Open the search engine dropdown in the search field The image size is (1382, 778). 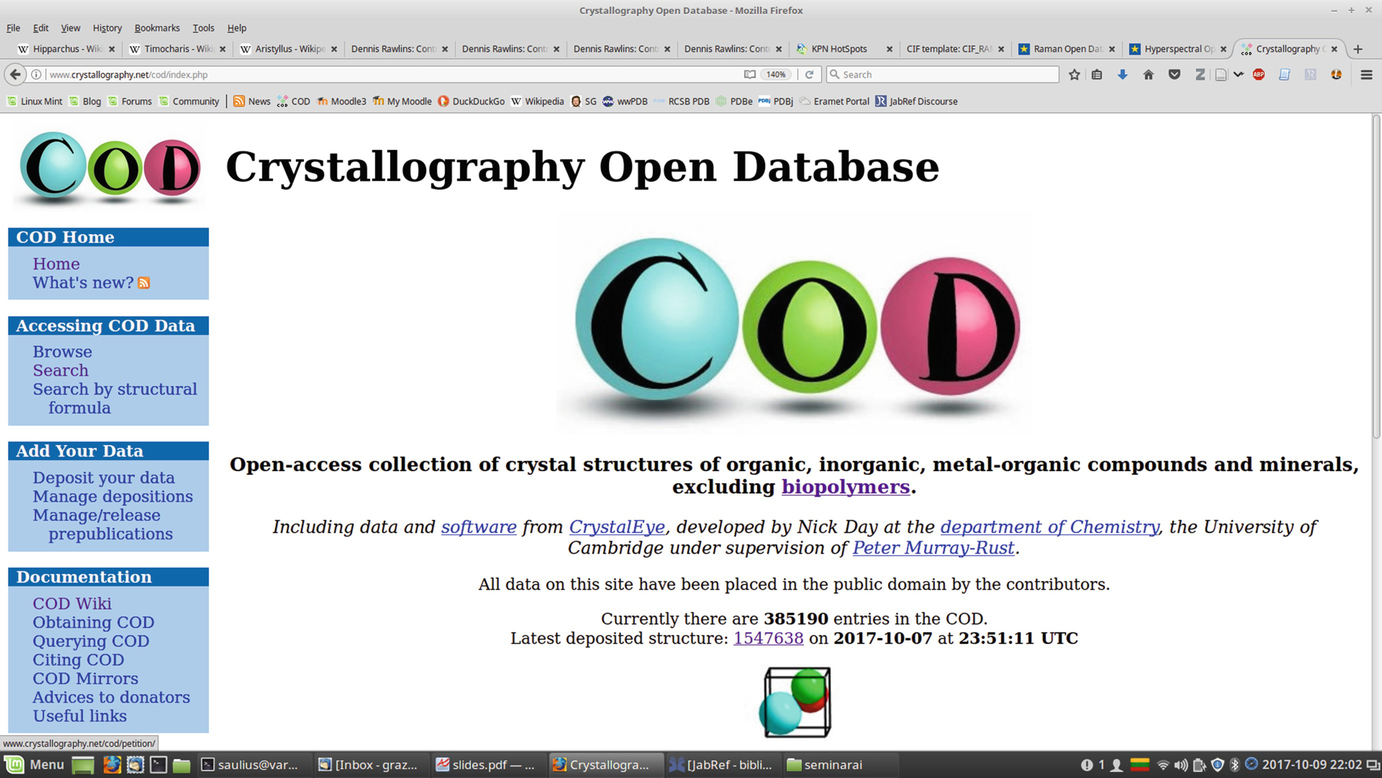pos(836,74)
